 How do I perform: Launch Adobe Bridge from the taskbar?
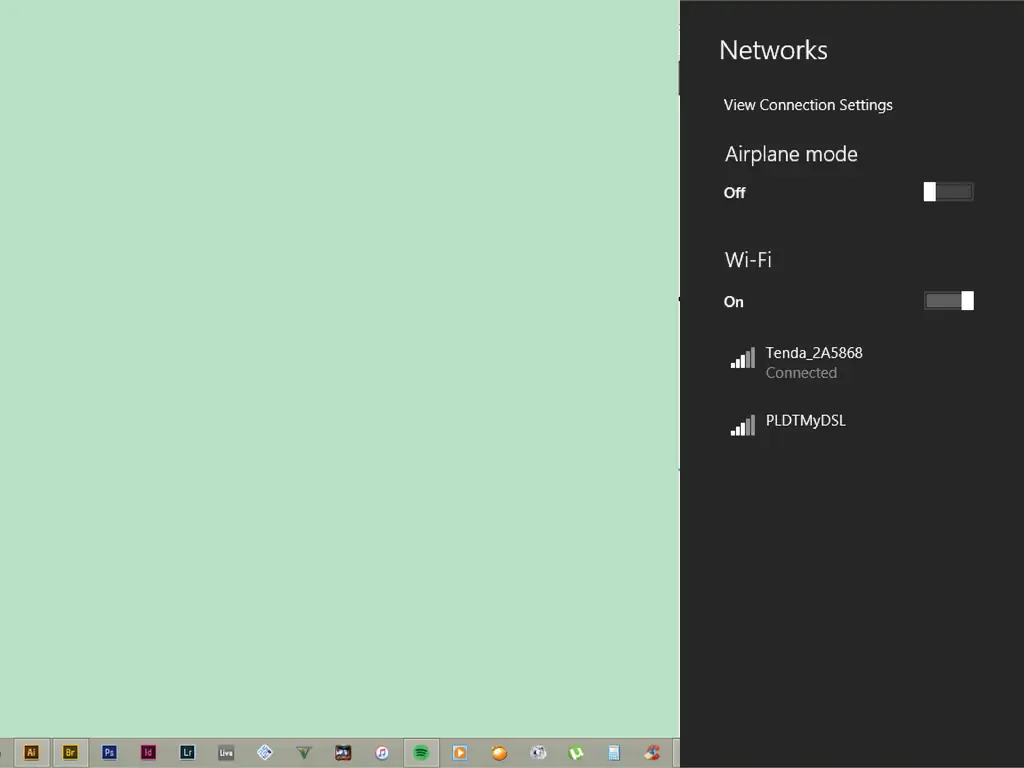[x=70, y=753]
